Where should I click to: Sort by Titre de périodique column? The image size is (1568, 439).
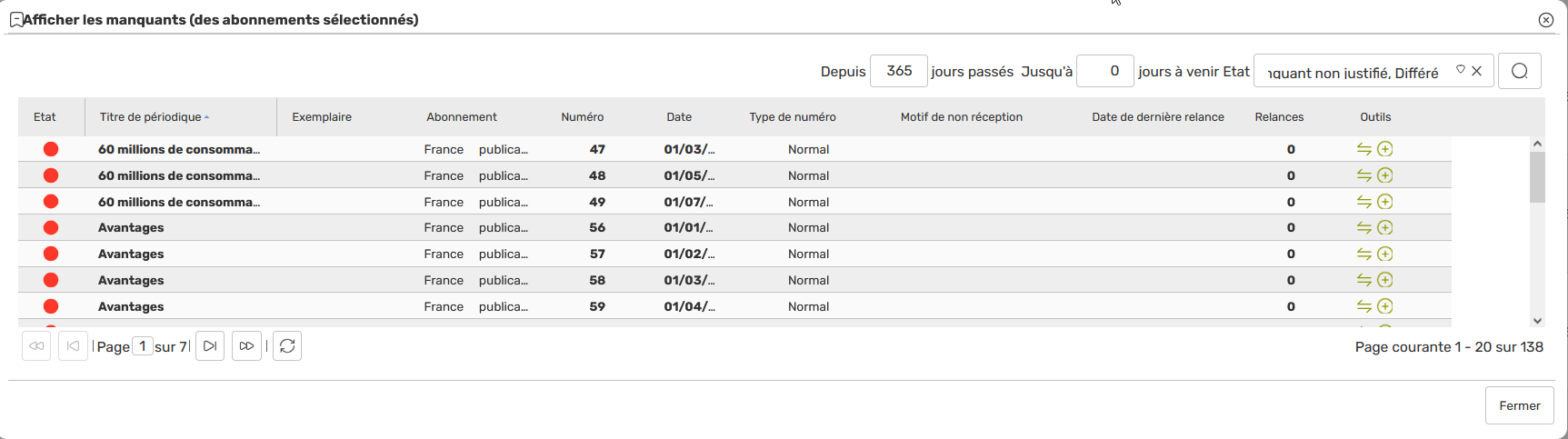click(x=151, y=117)
